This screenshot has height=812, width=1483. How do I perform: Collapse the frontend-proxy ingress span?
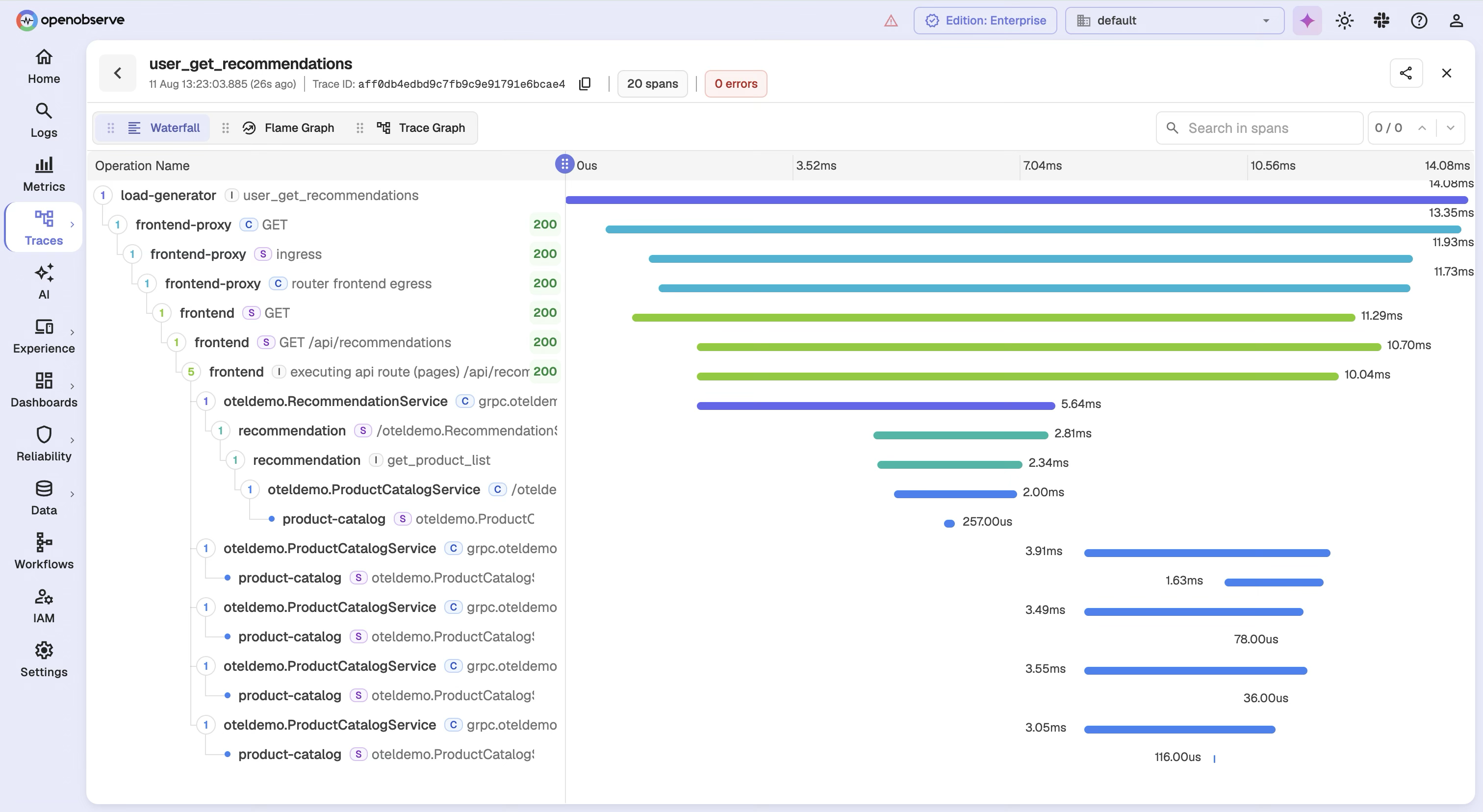click(x=132, y=254)
